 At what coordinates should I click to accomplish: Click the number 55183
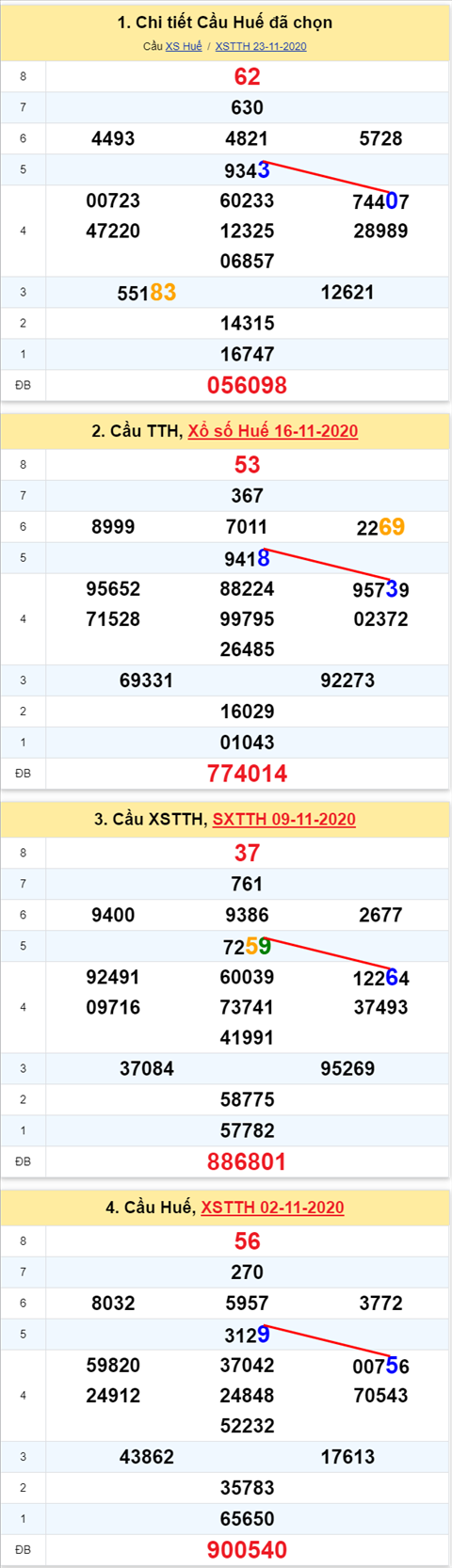point(146,293)
